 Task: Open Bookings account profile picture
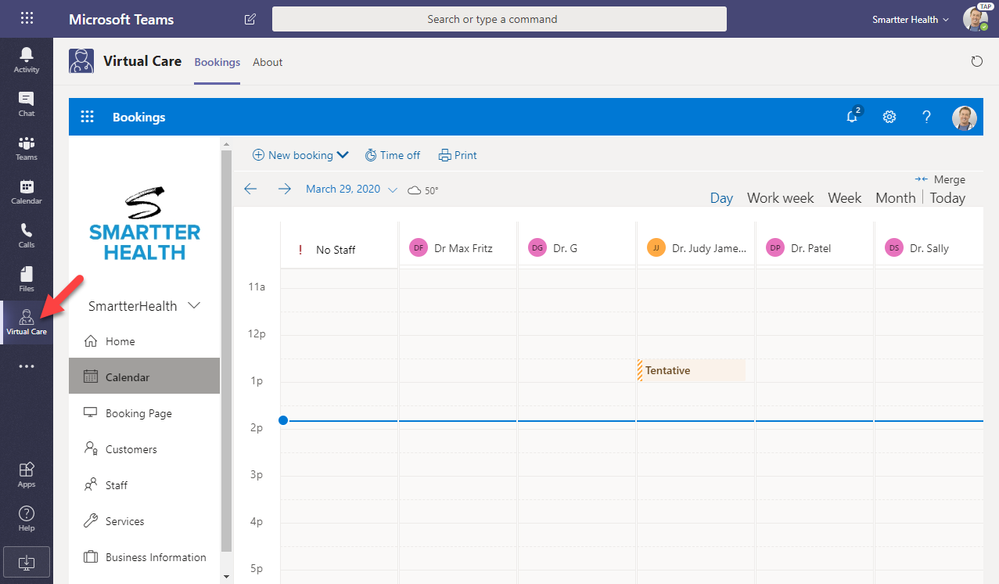pos(964,118)
